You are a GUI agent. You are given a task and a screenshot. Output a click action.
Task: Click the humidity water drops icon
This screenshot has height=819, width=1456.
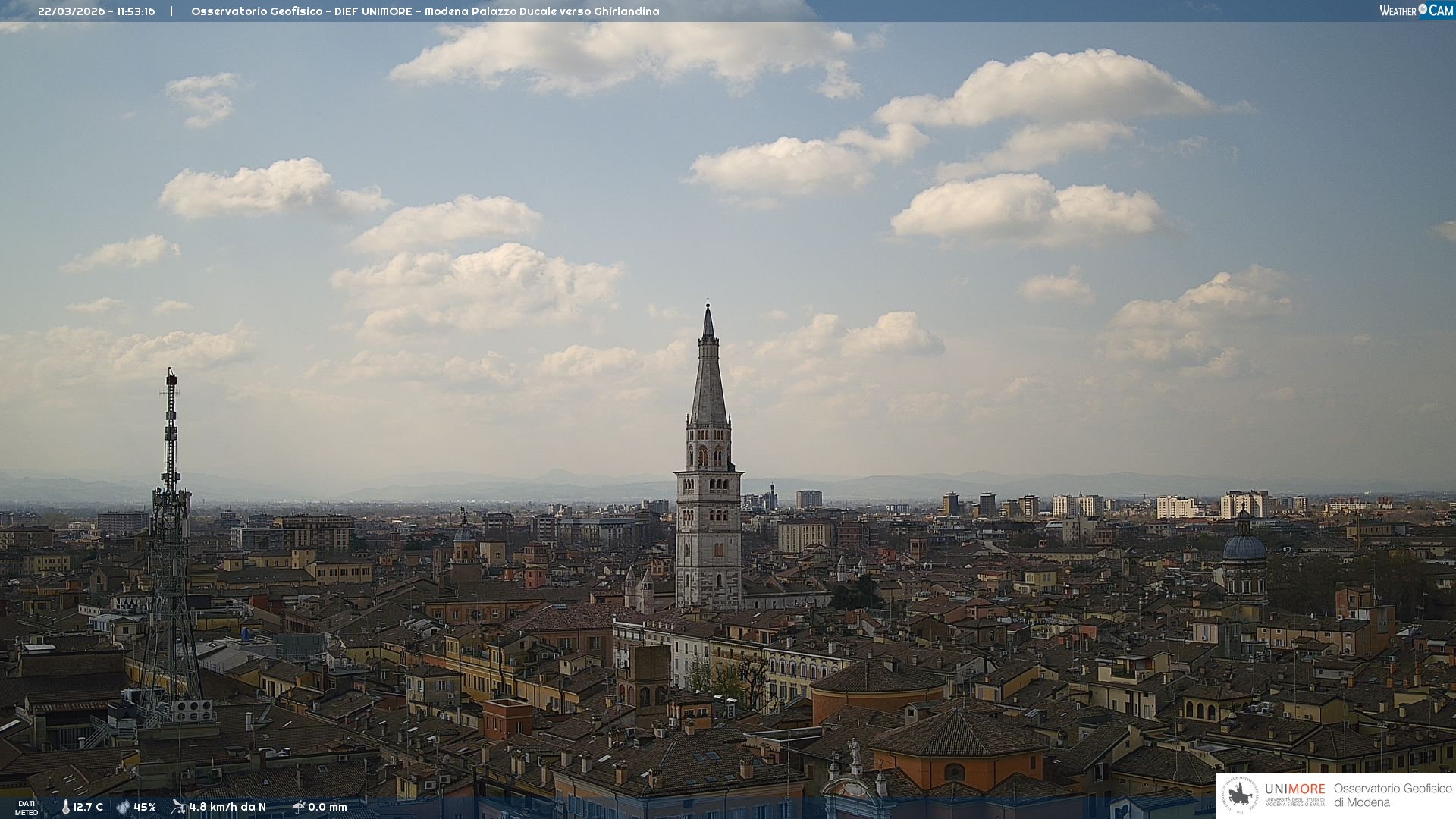[x=123, y=807]
